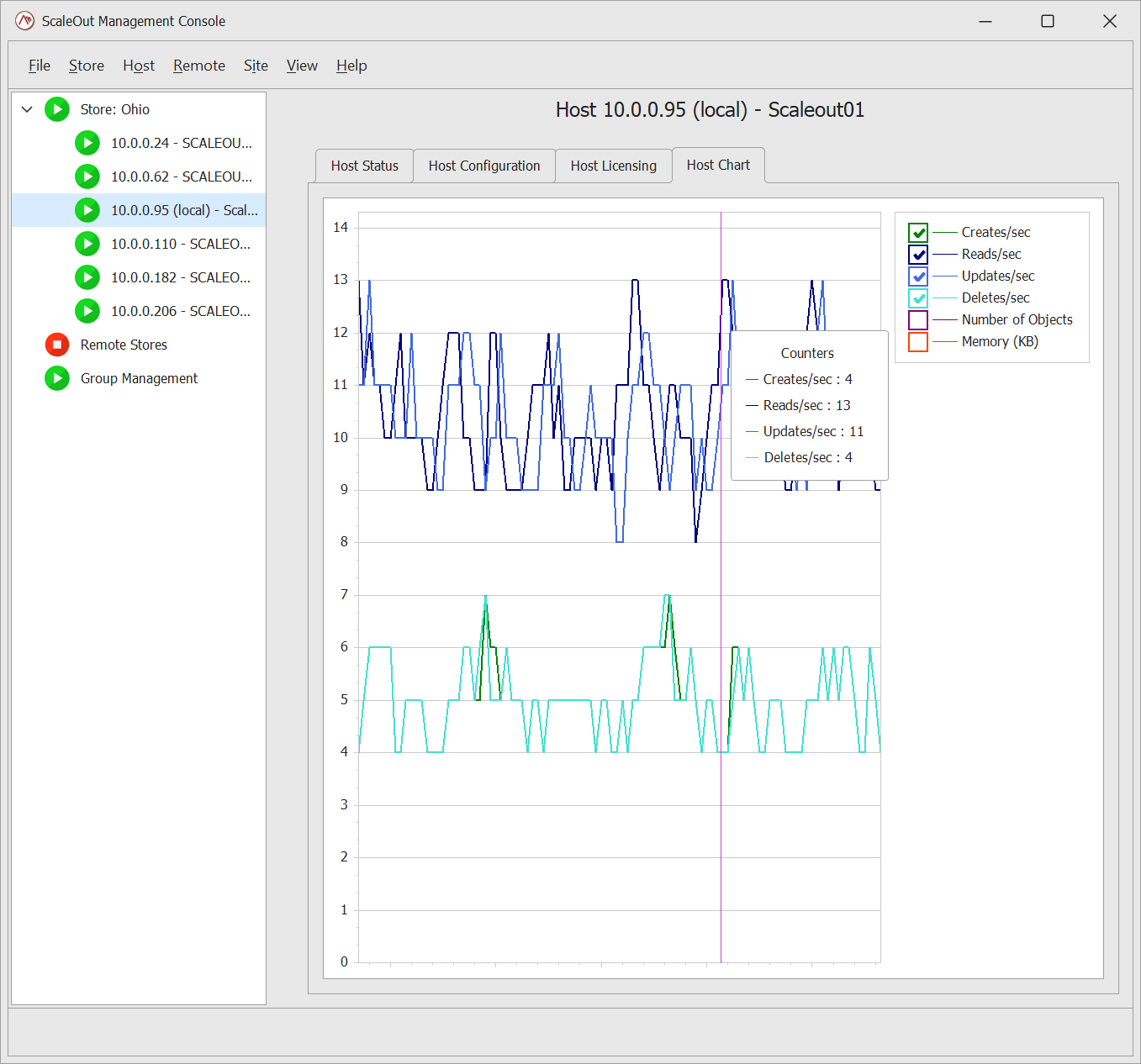1141x1064 pixels.
Task: Switch to the Host Licensing tab
Action: (x=614, y=166)
